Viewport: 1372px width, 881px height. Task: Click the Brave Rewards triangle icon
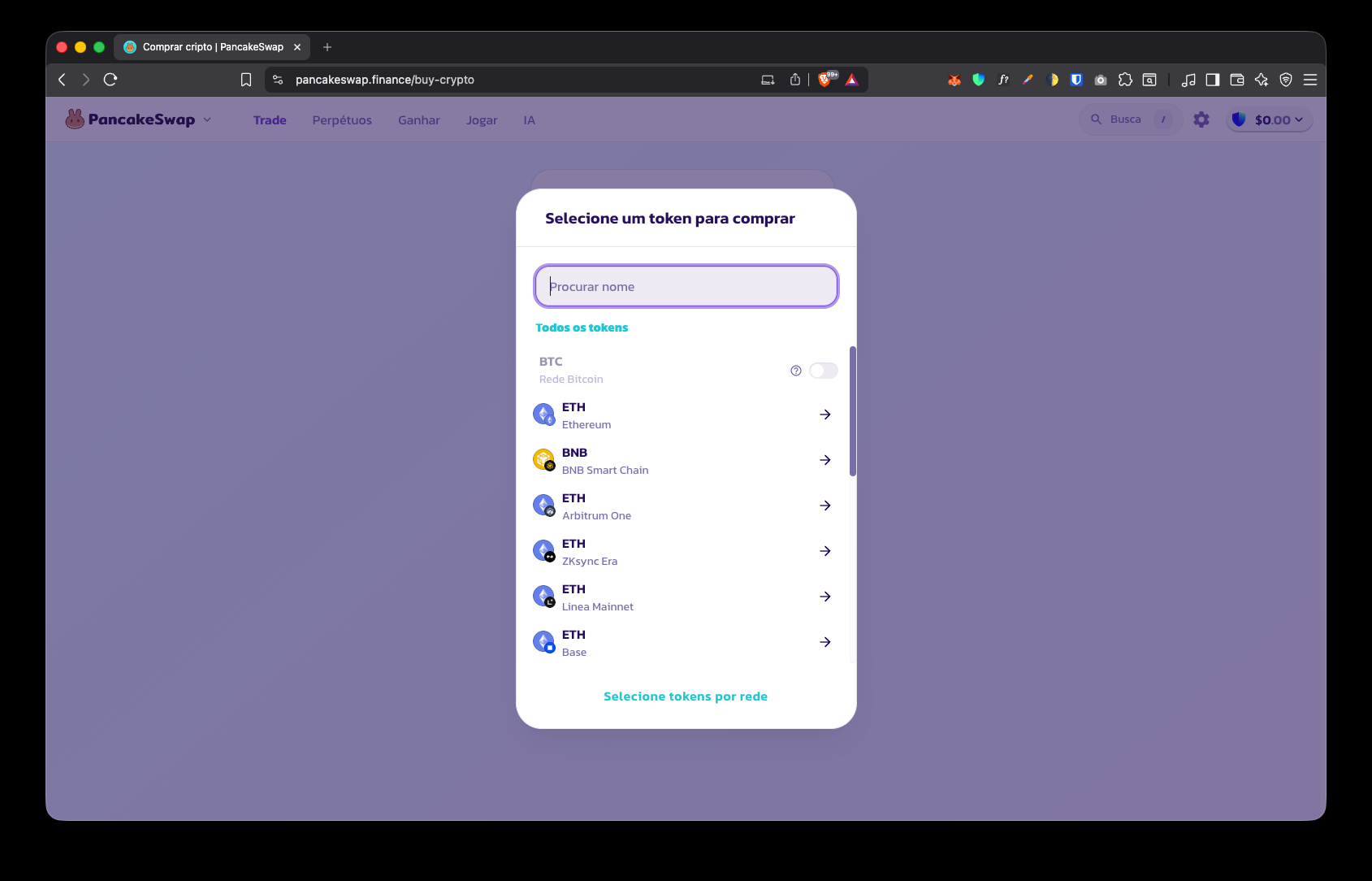point(851,80)
